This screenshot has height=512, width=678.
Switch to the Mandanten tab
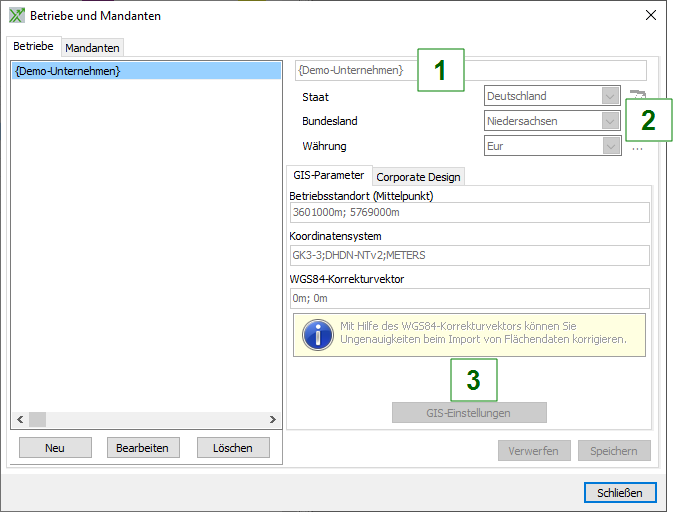pos(92,48)
